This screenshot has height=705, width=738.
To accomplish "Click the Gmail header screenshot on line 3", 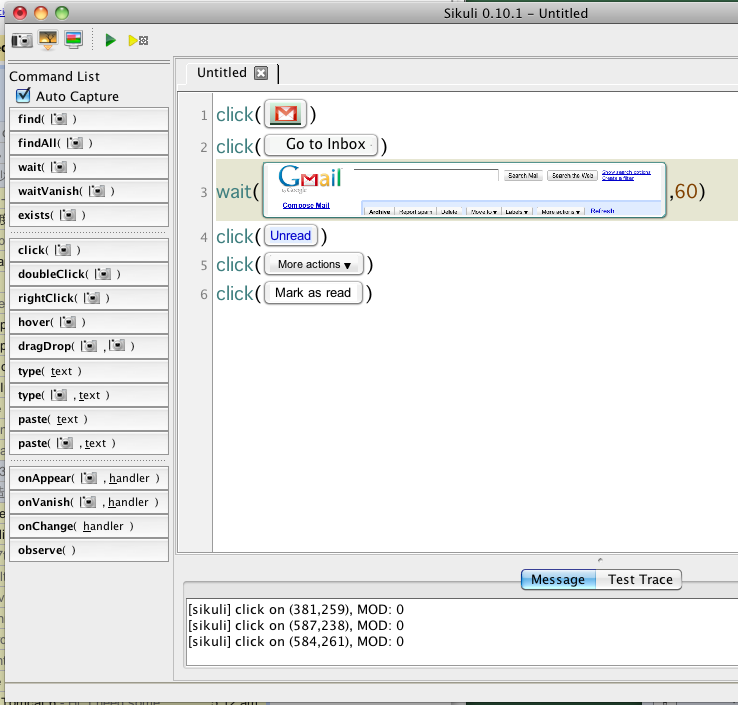I will (x=465, y=190).
